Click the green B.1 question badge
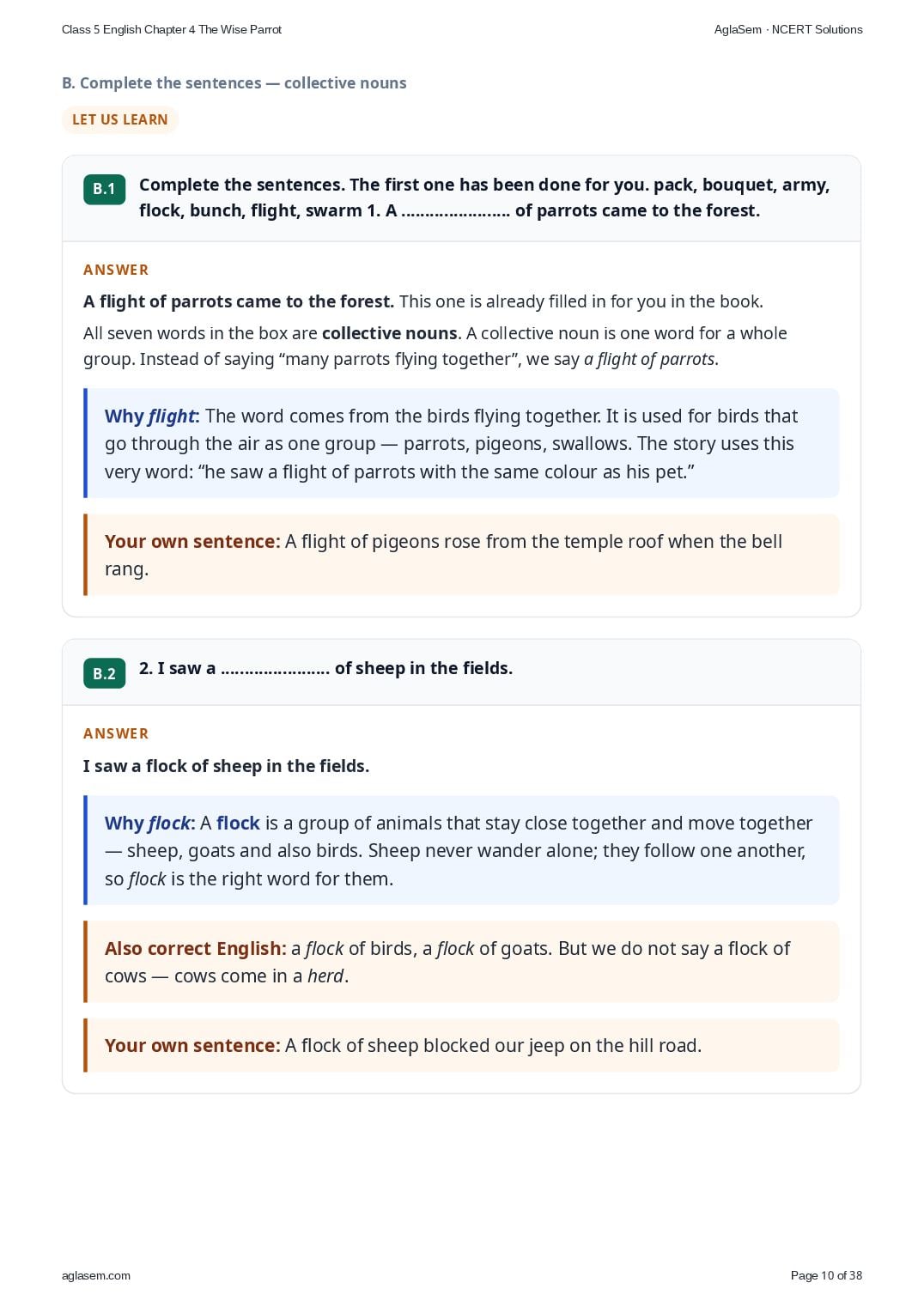 (x=104, y=189)
